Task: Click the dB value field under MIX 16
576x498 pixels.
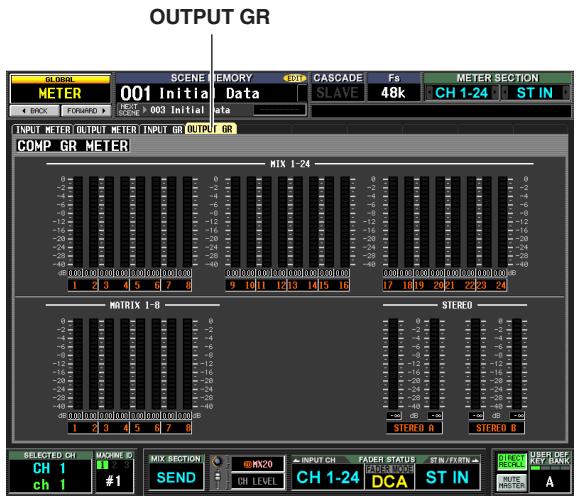Action: click(x=342, y=273)
